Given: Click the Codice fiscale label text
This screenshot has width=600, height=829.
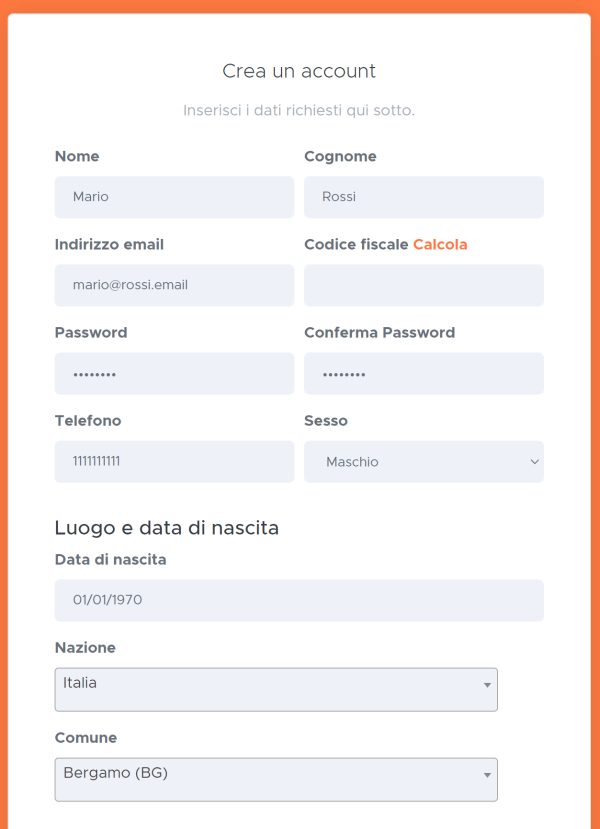Looking at the screenshot, I should pyautogui.click(x=356, y=245).
